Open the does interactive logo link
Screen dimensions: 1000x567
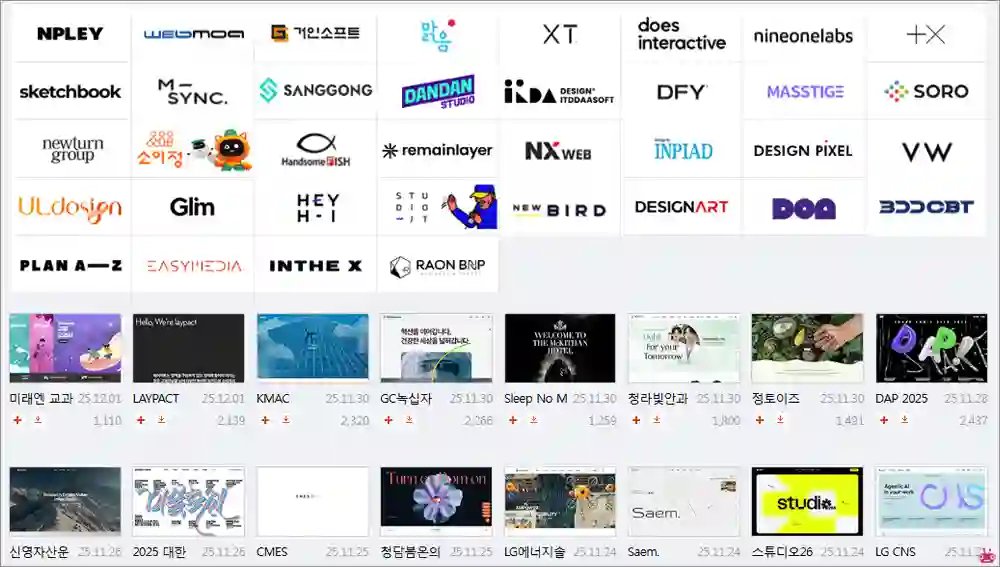(x=681, y=34)
